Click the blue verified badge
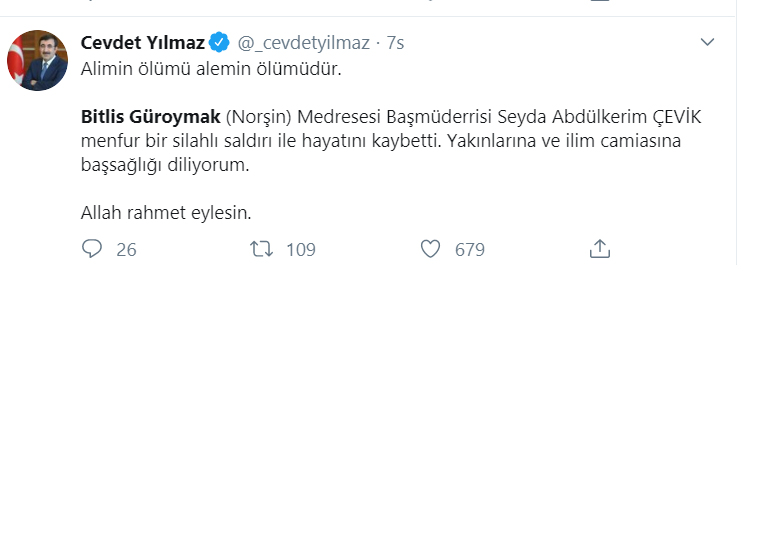This screenshot has height=537, width=763. [220, 43]
